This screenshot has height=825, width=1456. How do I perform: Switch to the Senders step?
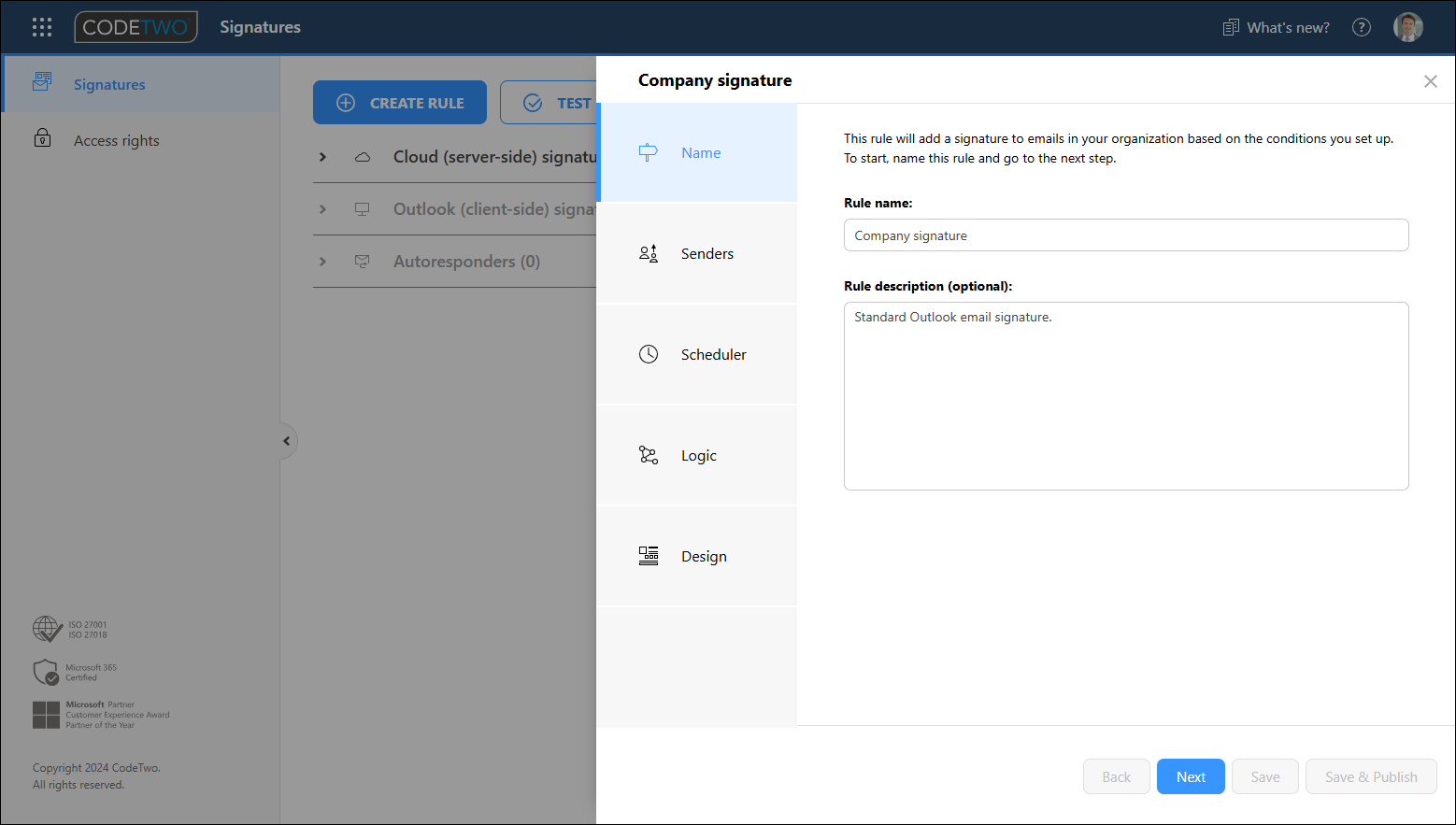click(x=707, y=252)
